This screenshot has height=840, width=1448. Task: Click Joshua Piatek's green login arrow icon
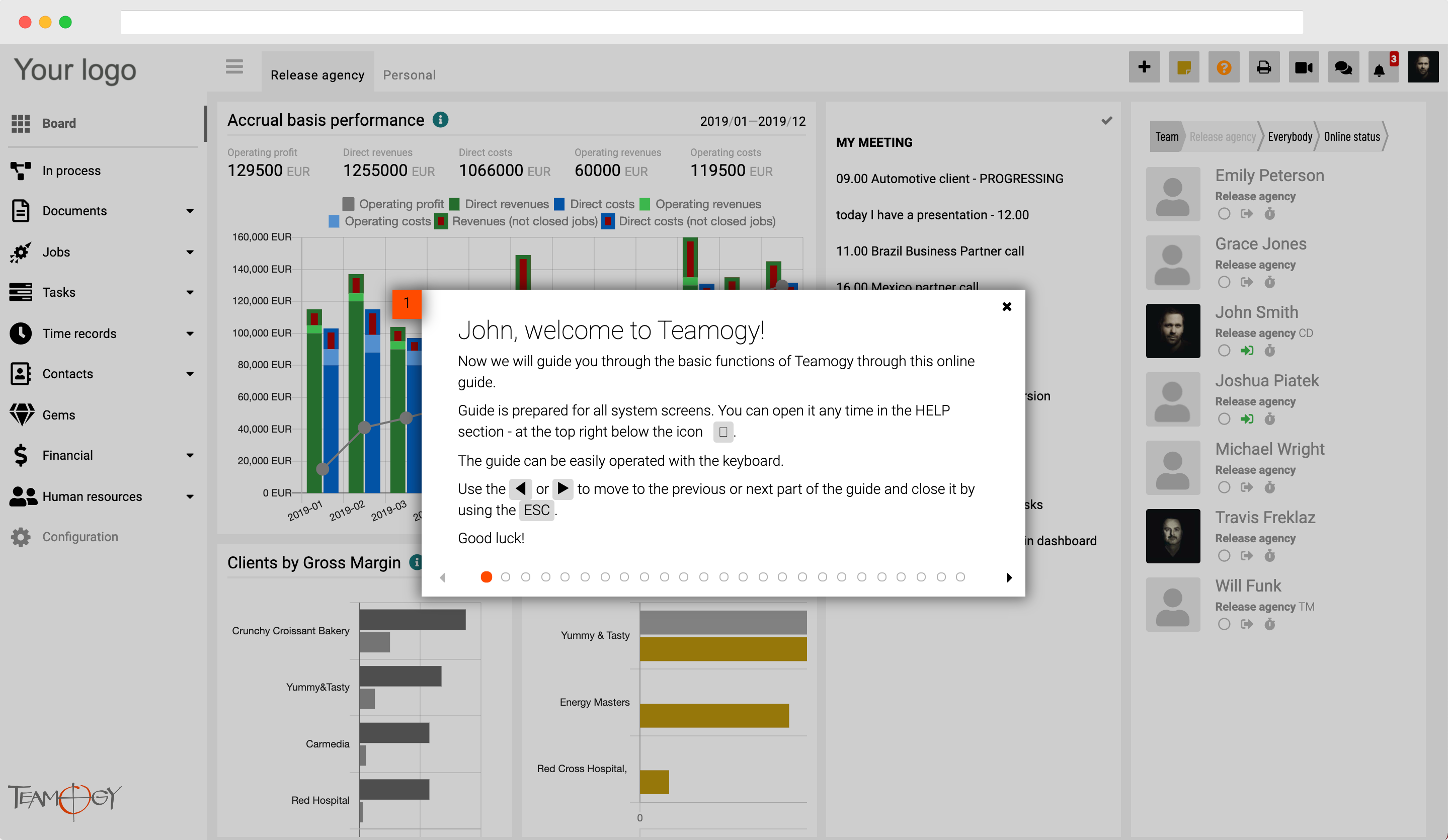pos(1246,419)
